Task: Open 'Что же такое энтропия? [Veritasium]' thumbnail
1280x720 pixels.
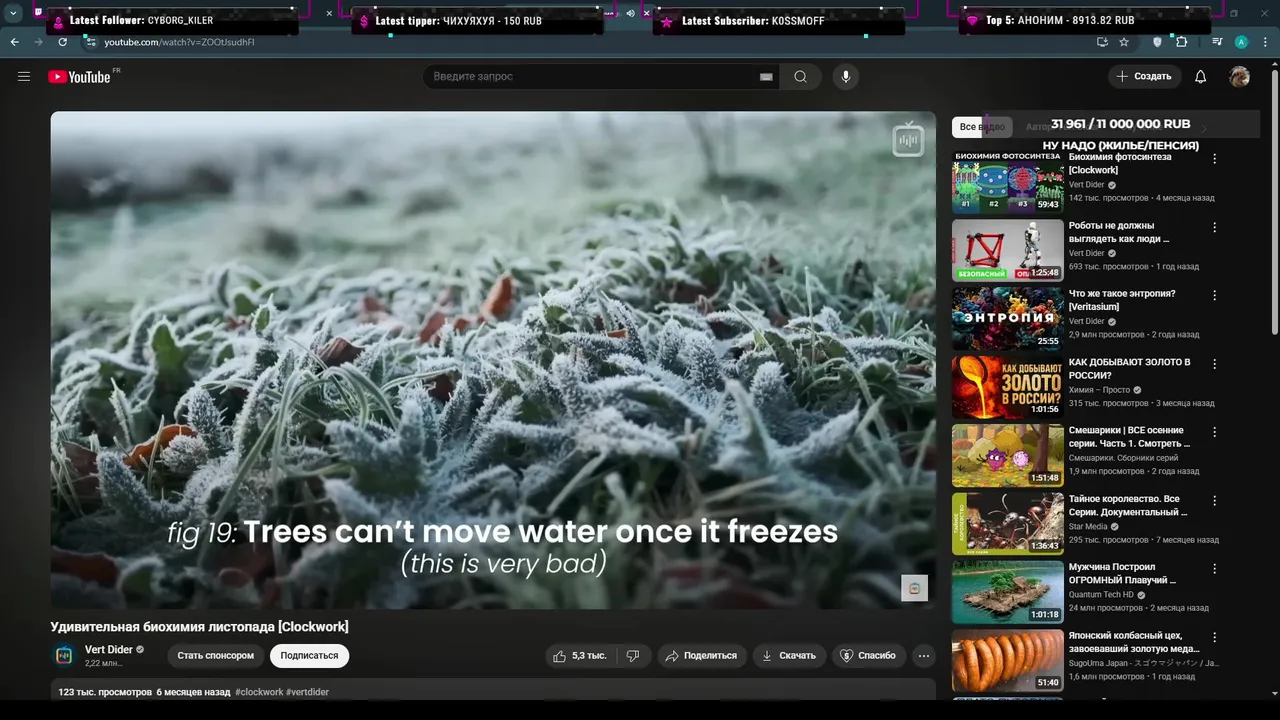Action: click(1008, 319)
